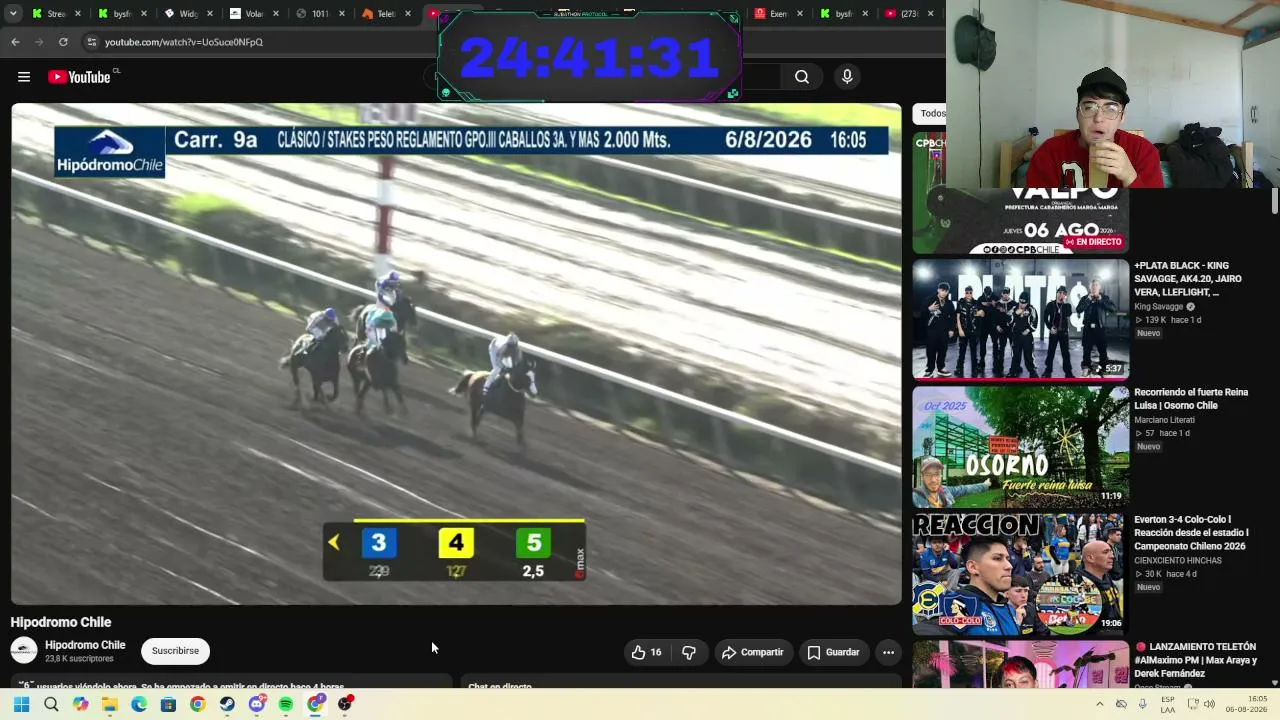Launch Copilot from the taskbar
The height and width of the screenshot is (720, 1280).
(80, 704)
